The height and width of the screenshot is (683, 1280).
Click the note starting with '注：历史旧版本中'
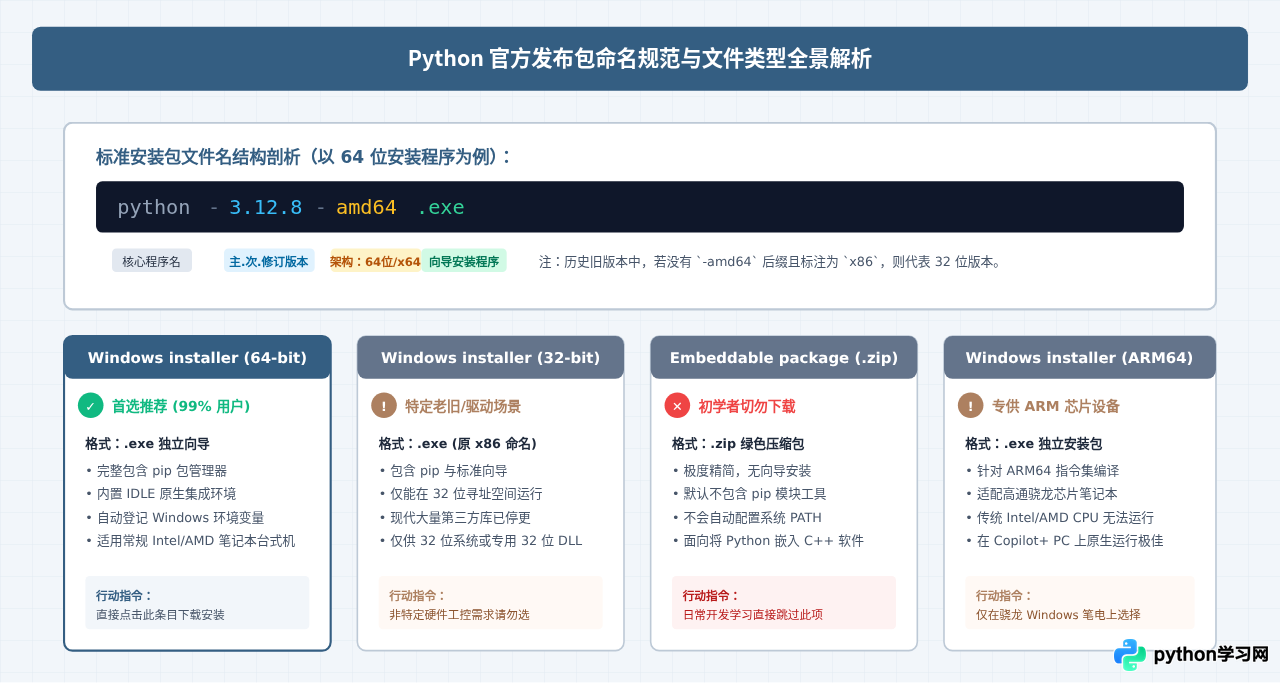770,262
